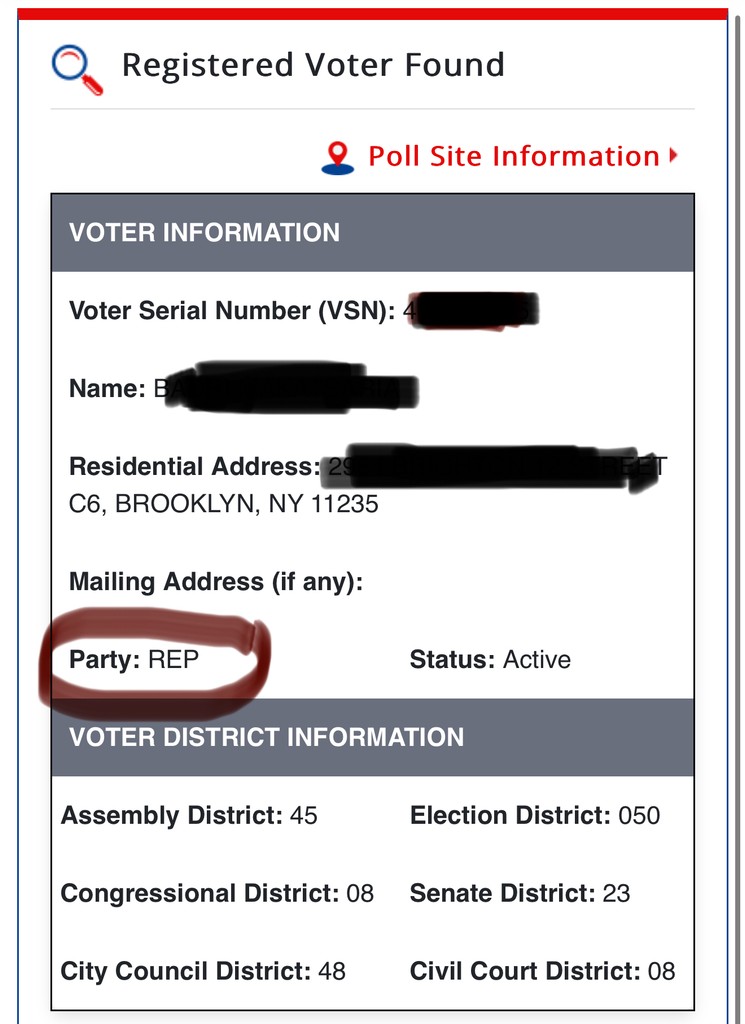The width and height of the screenshot is (745, 1024).
Task: Click the Party: REP entry
Action: [x=134, y=660]
